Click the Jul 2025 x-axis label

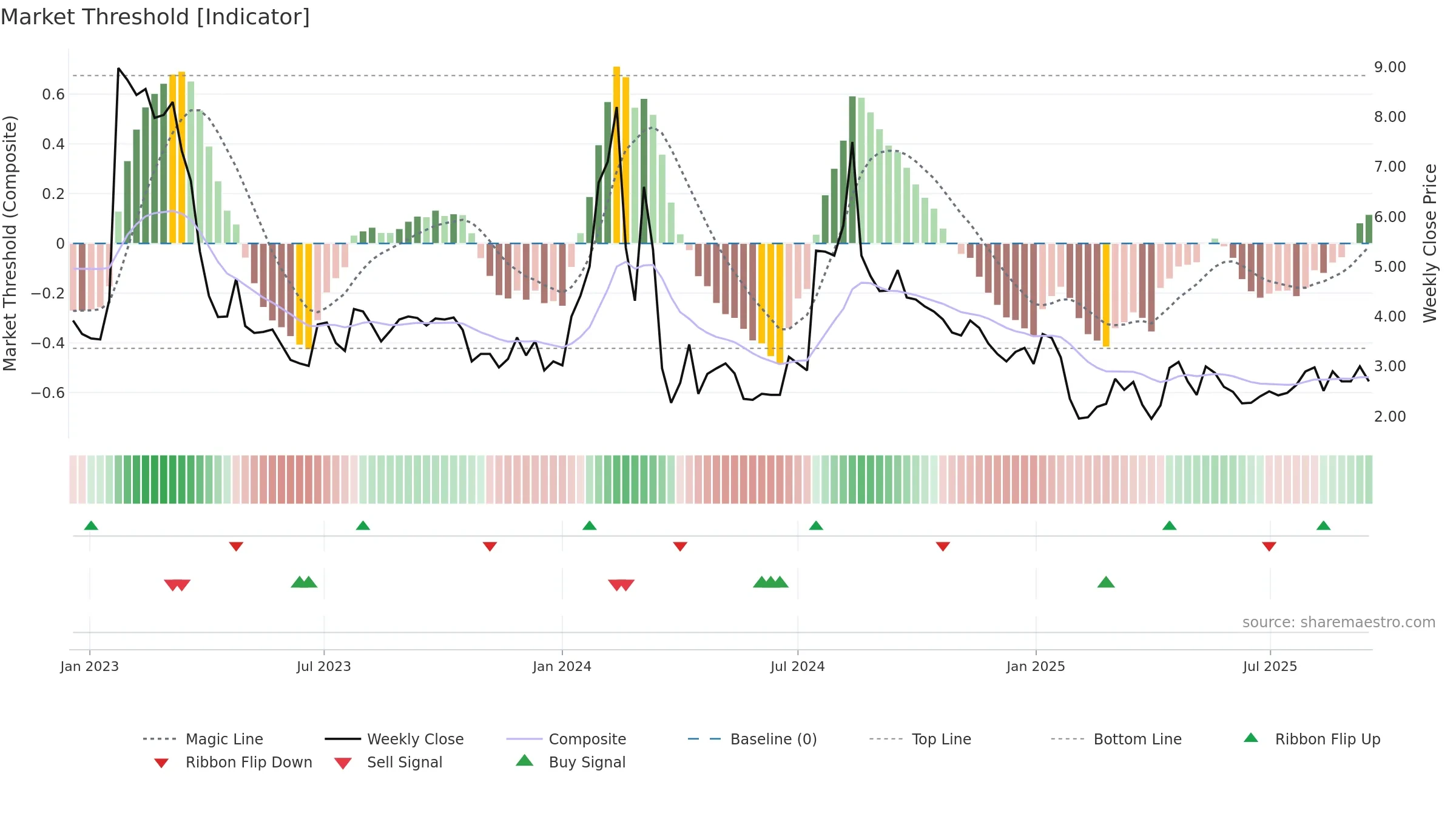click(1270, 667)
